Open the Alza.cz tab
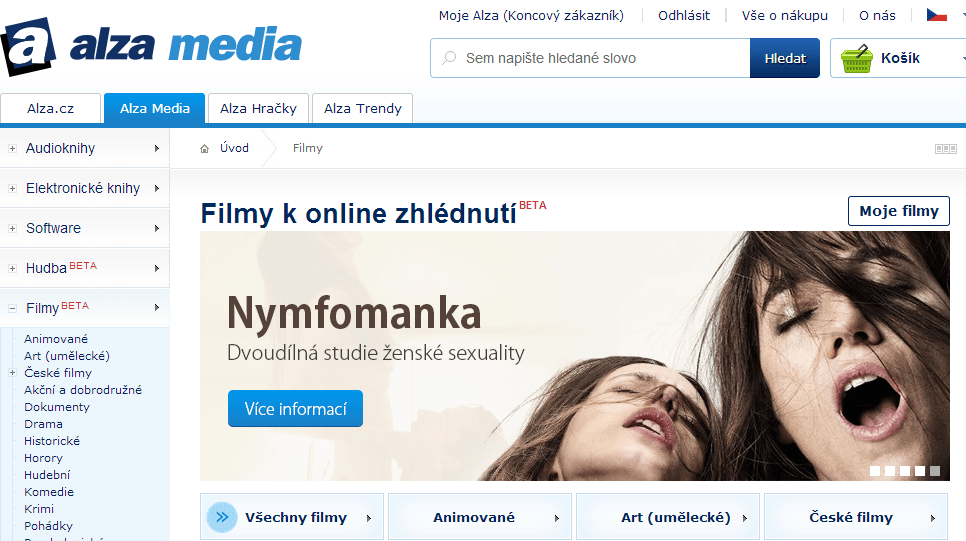Image resolution: width=966 pixels, height=541 pixels. pos(51,108)
